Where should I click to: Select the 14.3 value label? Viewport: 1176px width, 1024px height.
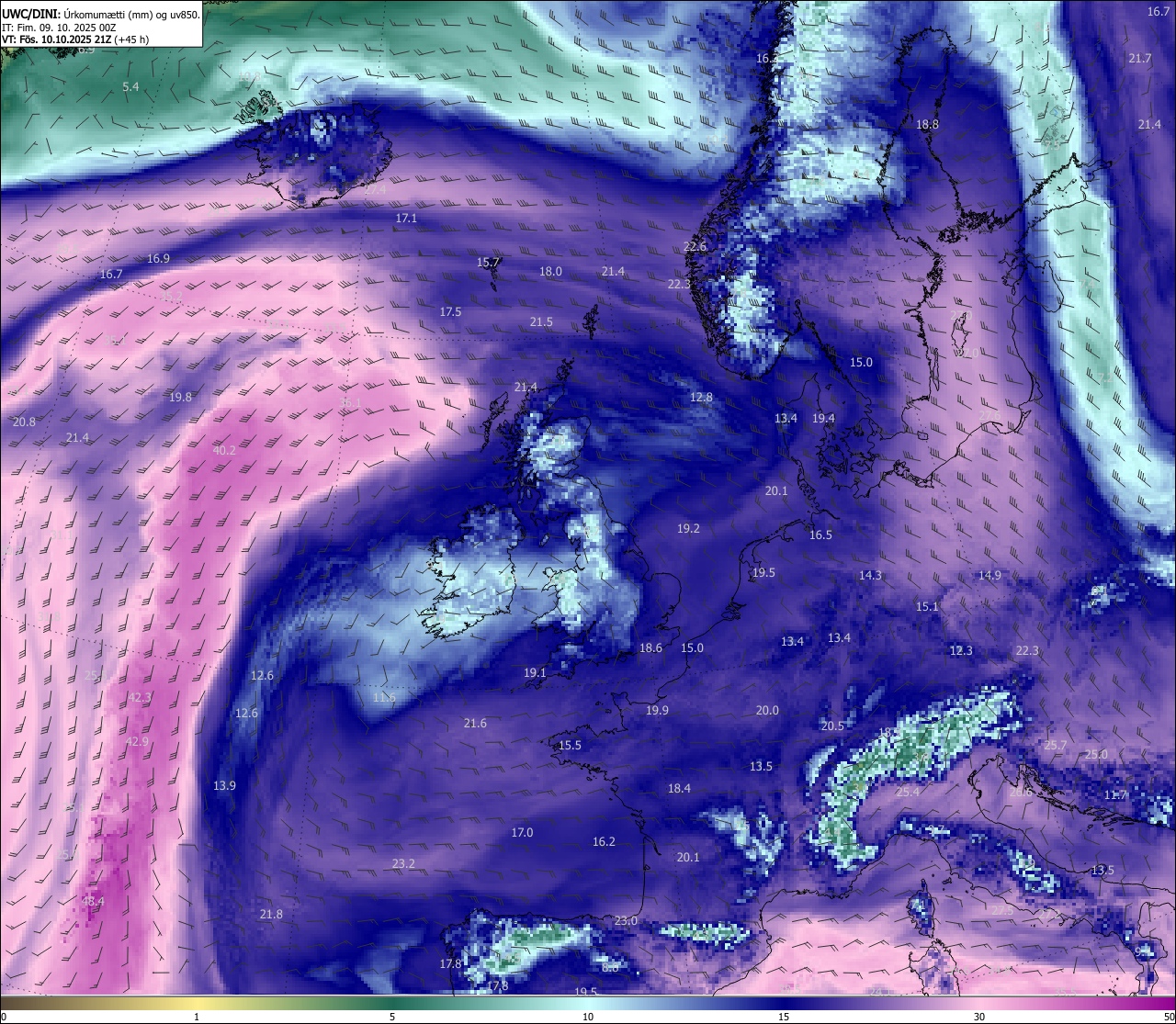(870, 575)
